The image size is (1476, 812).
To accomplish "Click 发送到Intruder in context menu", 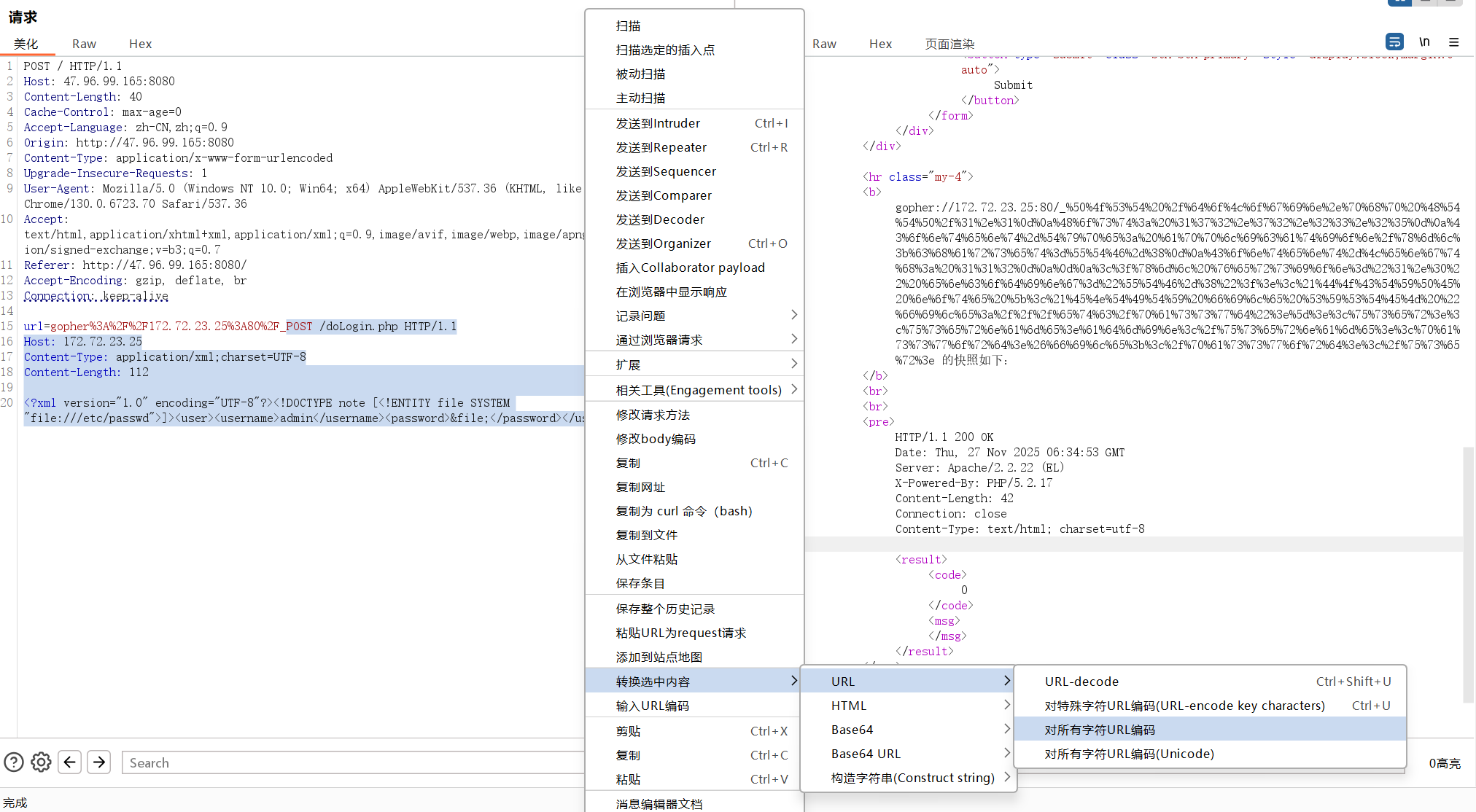I will click(x=658, y=123).
